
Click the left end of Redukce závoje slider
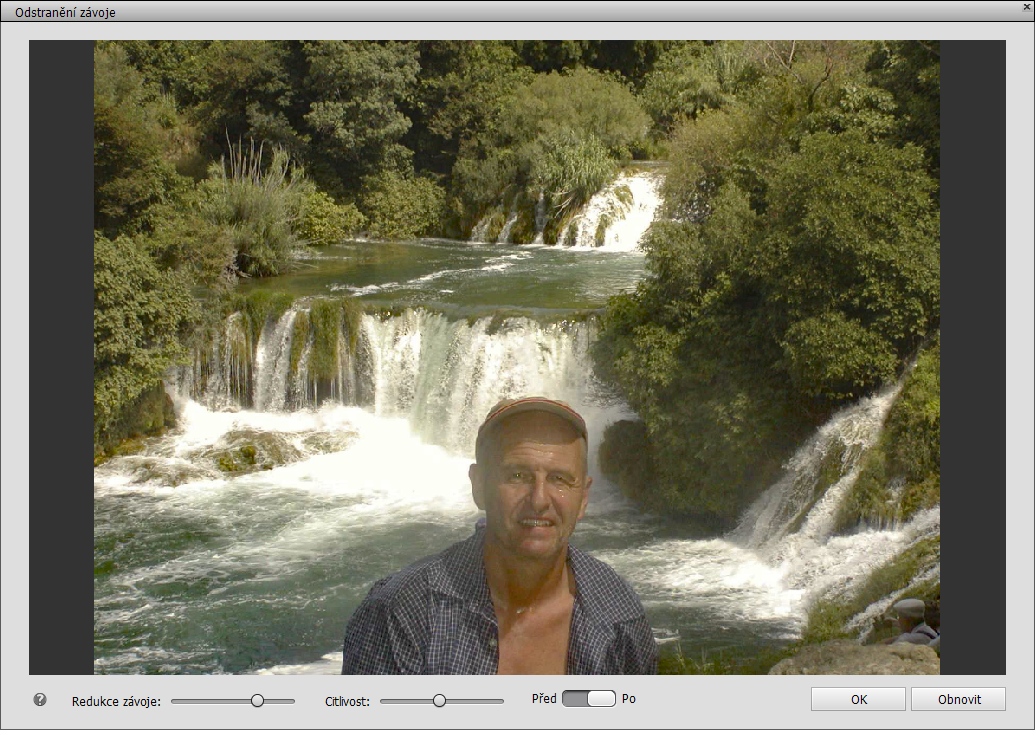174,701
